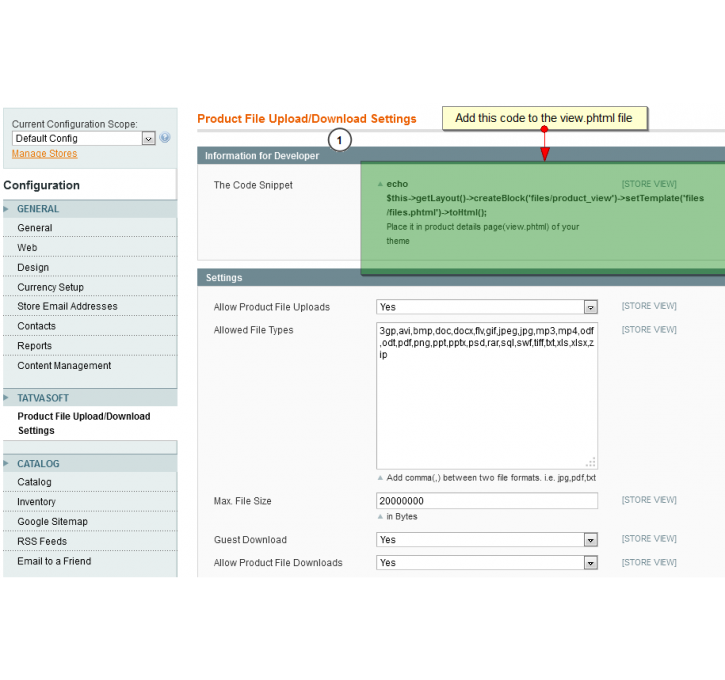725x680 pixels.
Task: Open the General configuration page
Action: pyautogui.click(x=35, y=228)
